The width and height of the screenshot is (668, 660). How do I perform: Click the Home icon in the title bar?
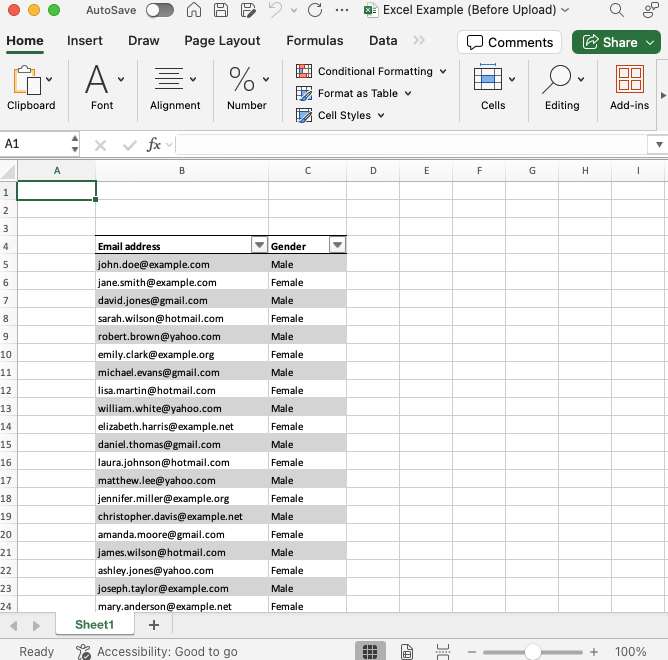point(194,10)
